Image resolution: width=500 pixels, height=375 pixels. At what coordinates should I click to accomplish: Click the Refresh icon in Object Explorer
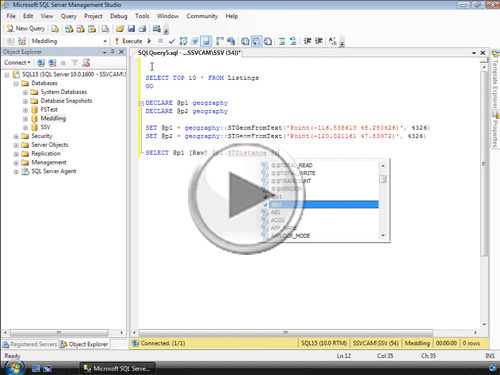click(x=86, y=63)
